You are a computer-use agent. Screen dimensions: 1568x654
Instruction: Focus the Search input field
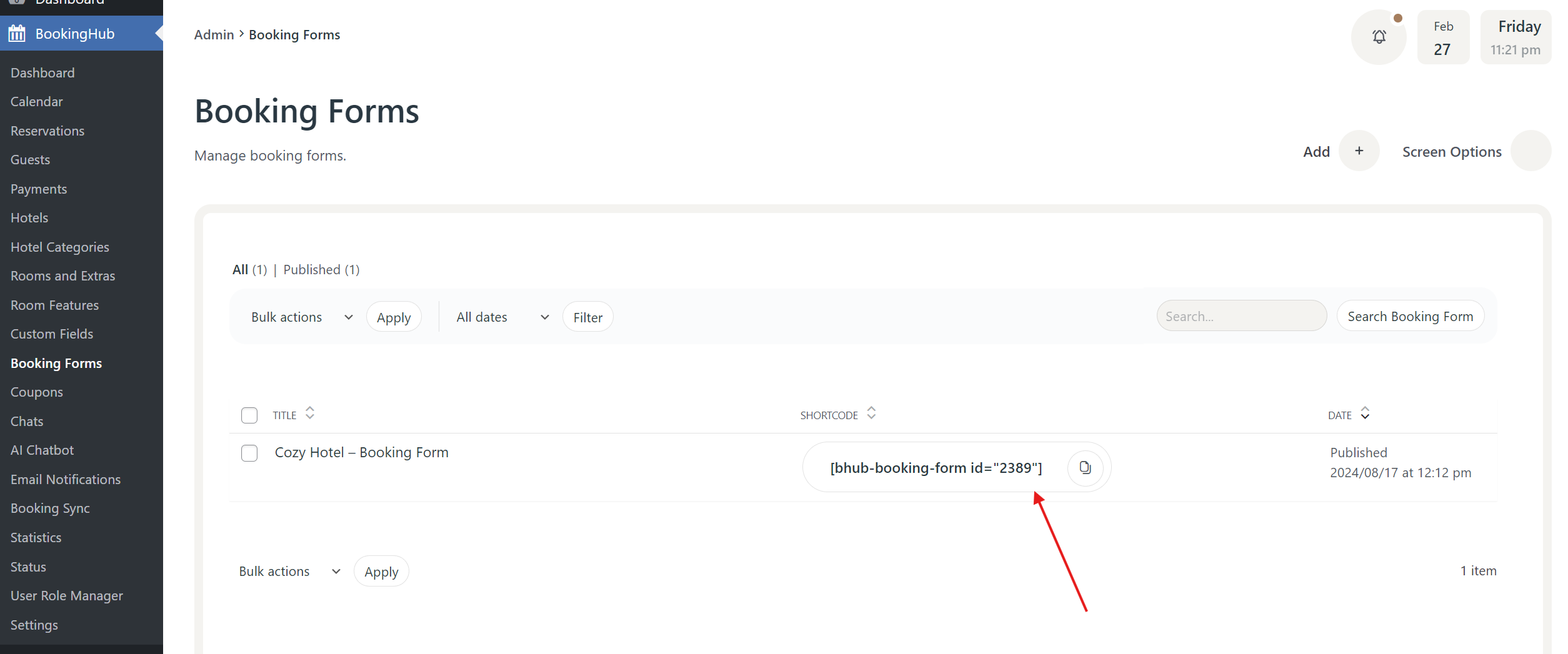1241,317
